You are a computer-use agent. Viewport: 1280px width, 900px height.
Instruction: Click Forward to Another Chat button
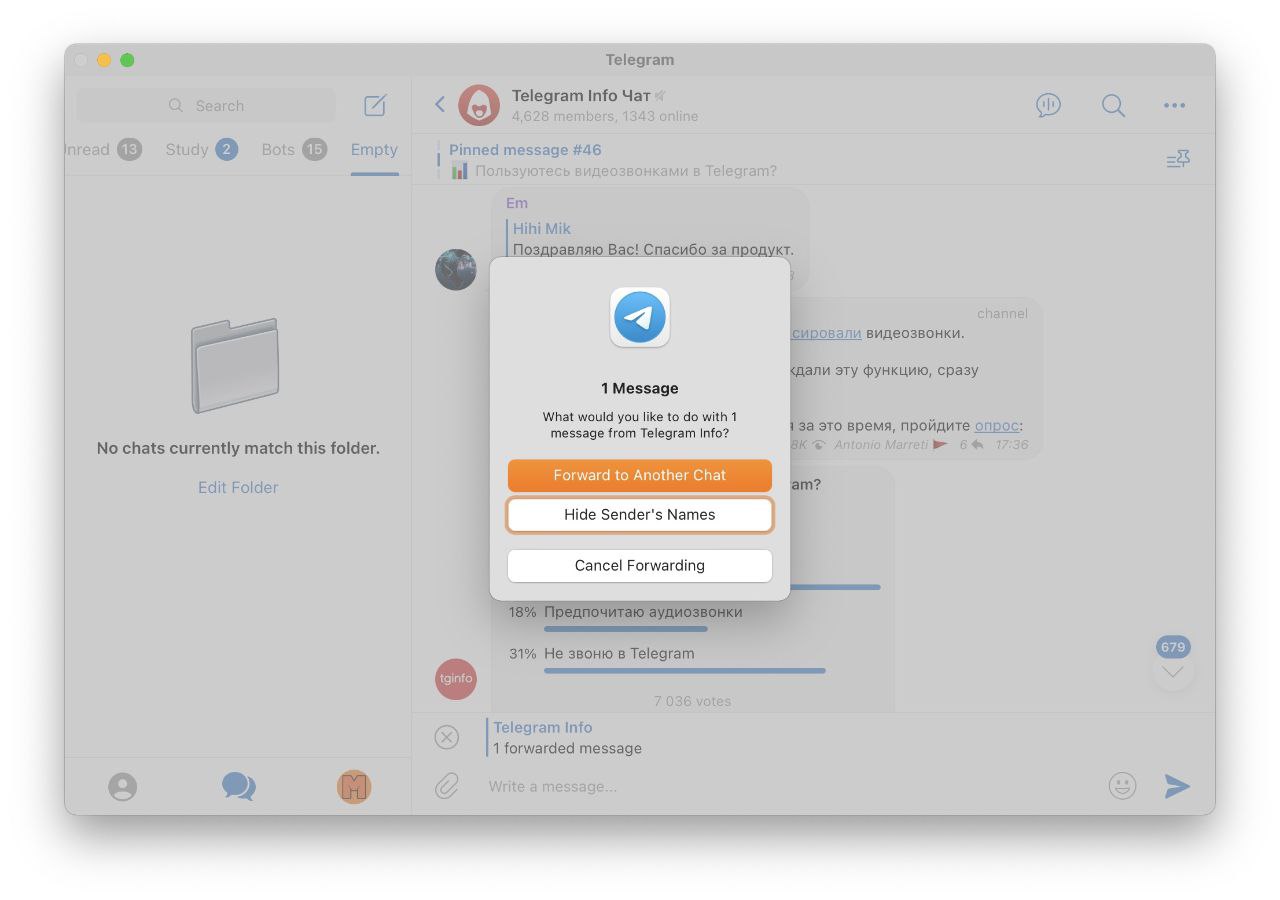coord(640,475)
